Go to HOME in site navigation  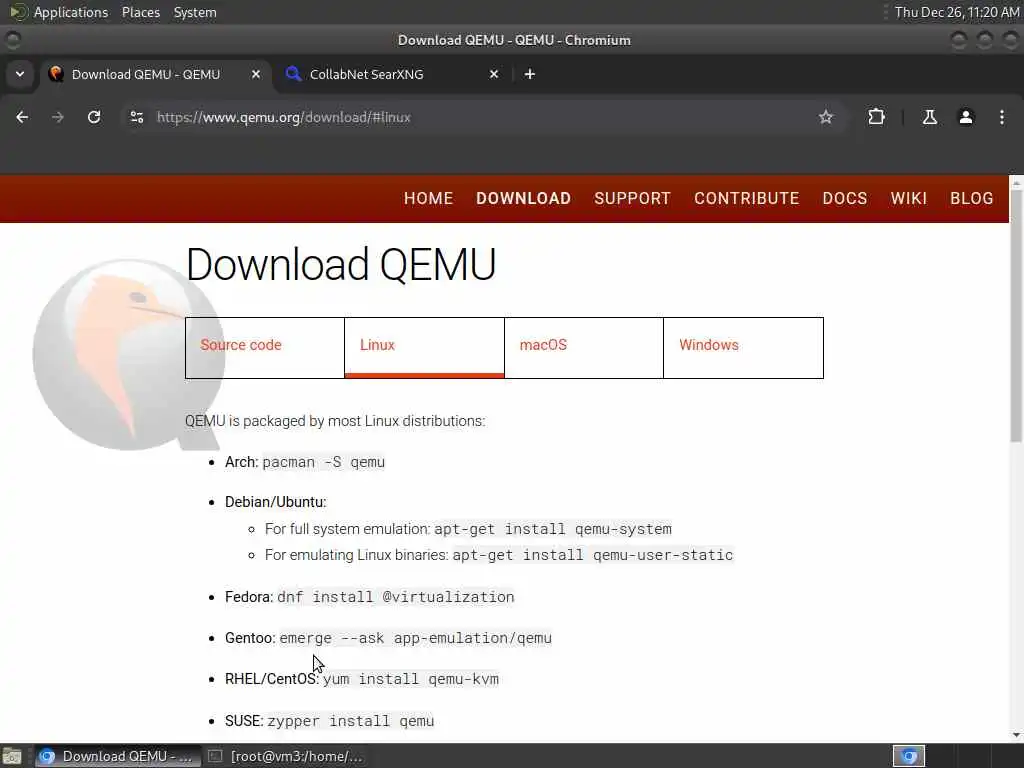(x=428, y=199)
